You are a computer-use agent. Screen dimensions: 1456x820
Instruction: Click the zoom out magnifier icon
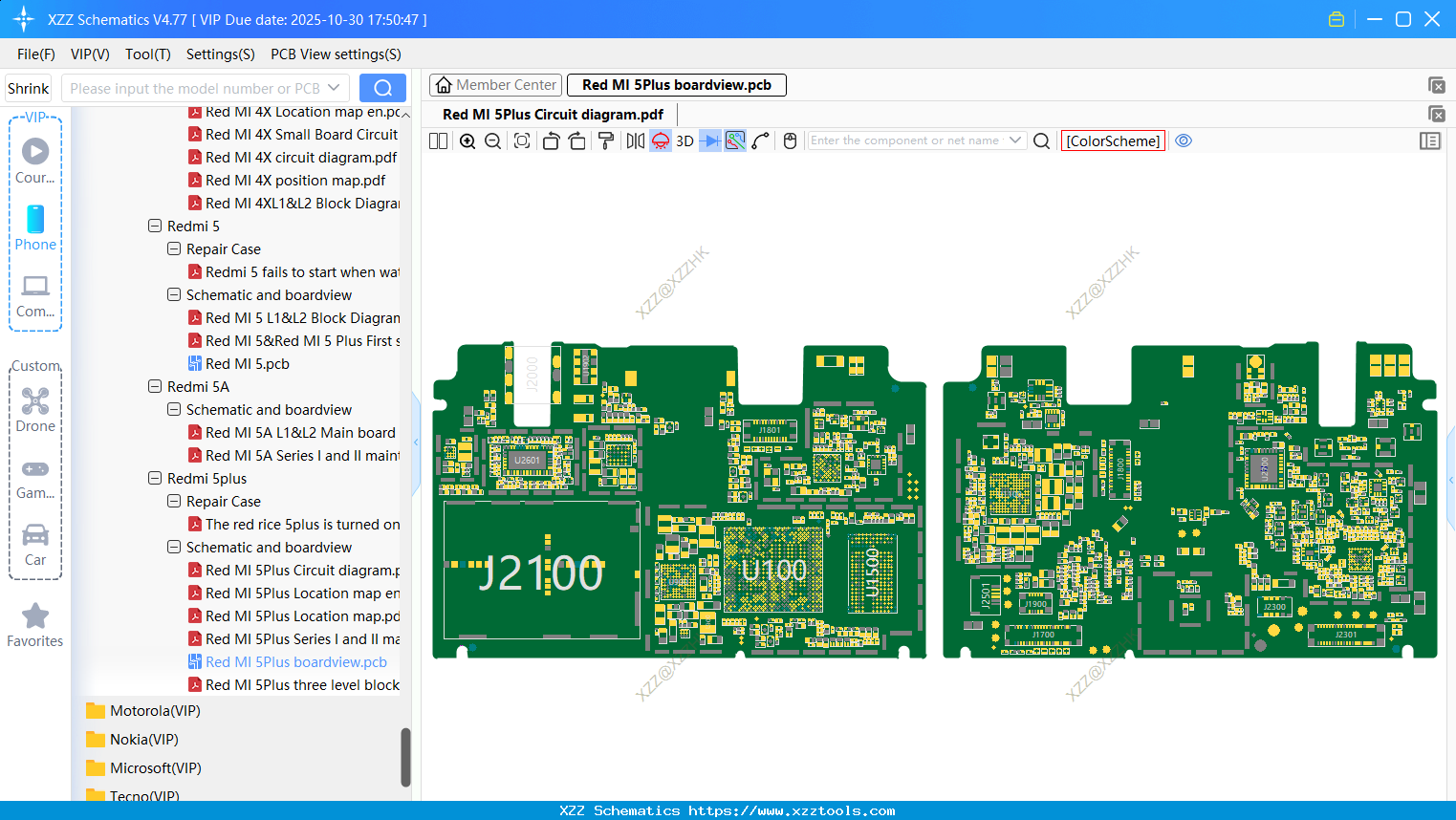pos(493,141)
